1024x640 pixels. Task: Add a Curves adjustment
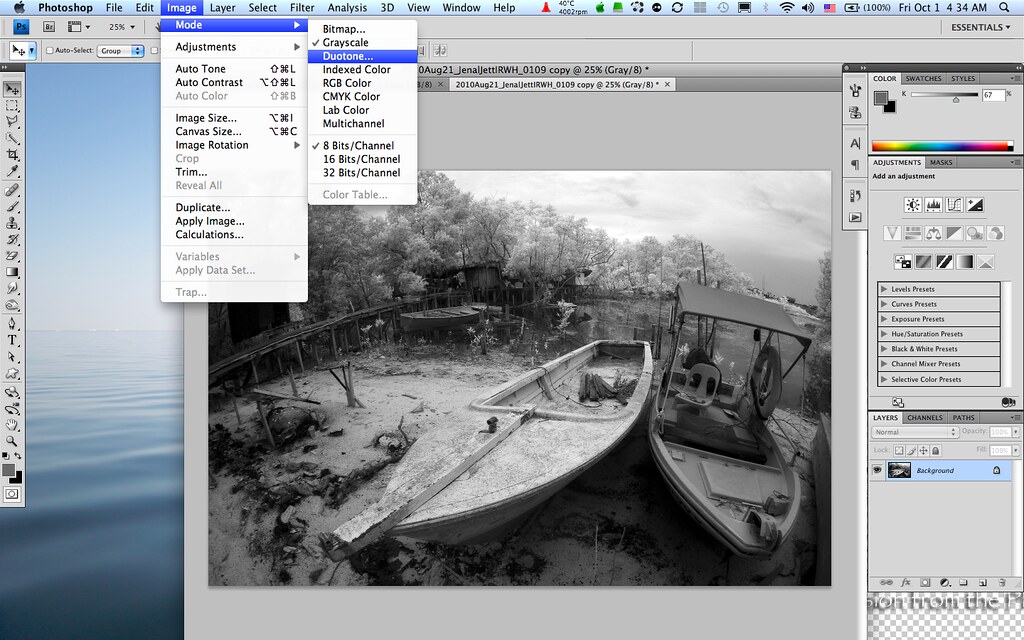[x=954, y=205]
